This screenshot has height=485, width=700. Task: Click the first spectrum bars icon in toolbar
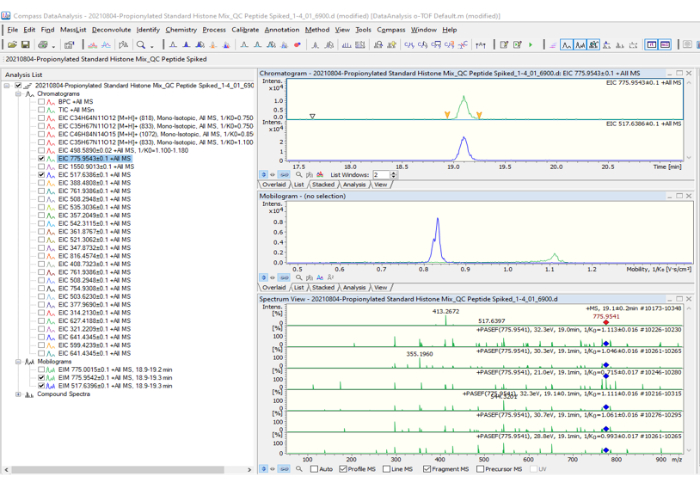346,45
